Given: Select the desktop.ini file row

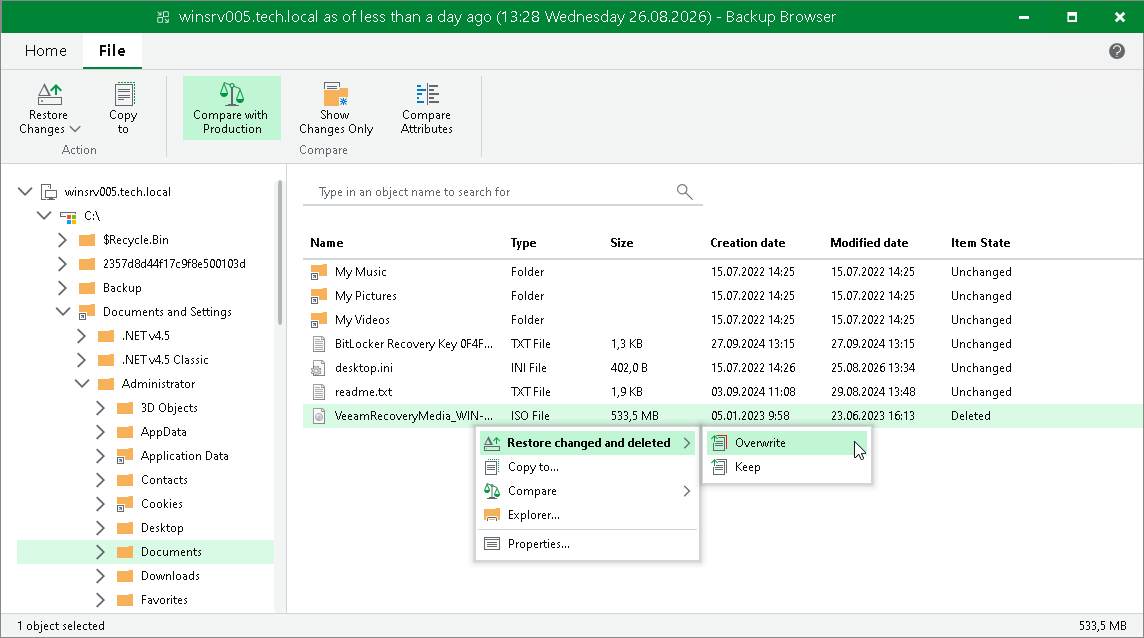Looking at the screenshot, I should [x=722, y=368].
